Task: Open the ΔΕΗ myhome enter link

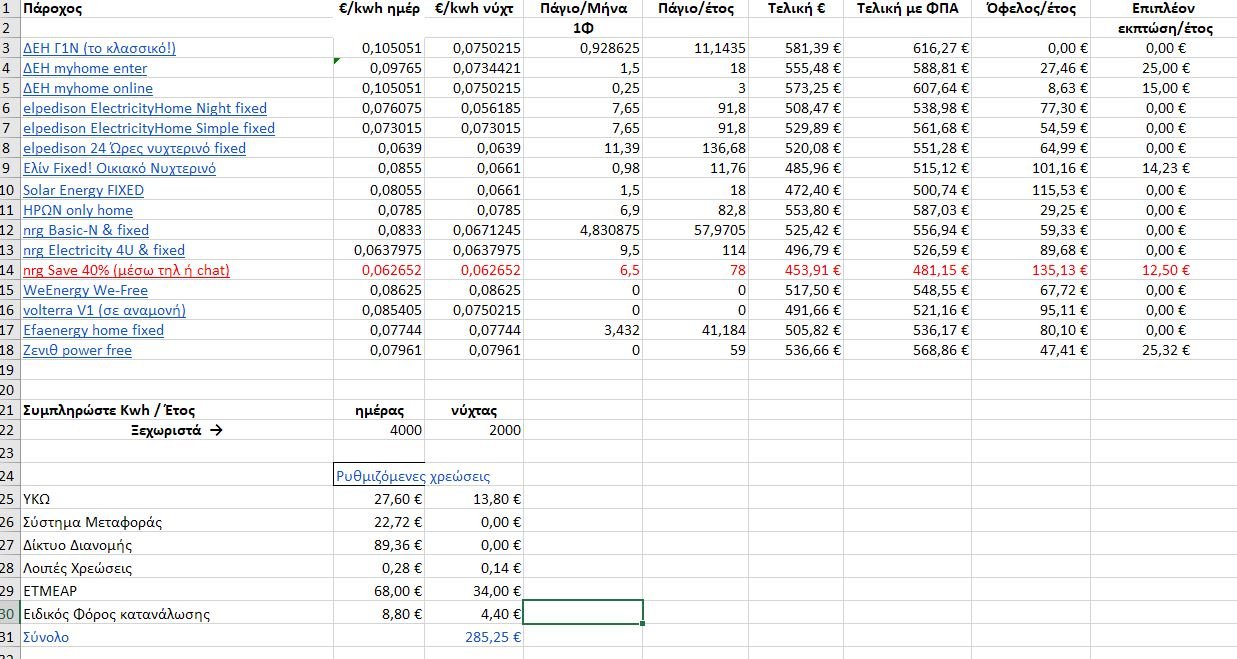Action: (x=85, y=68)
